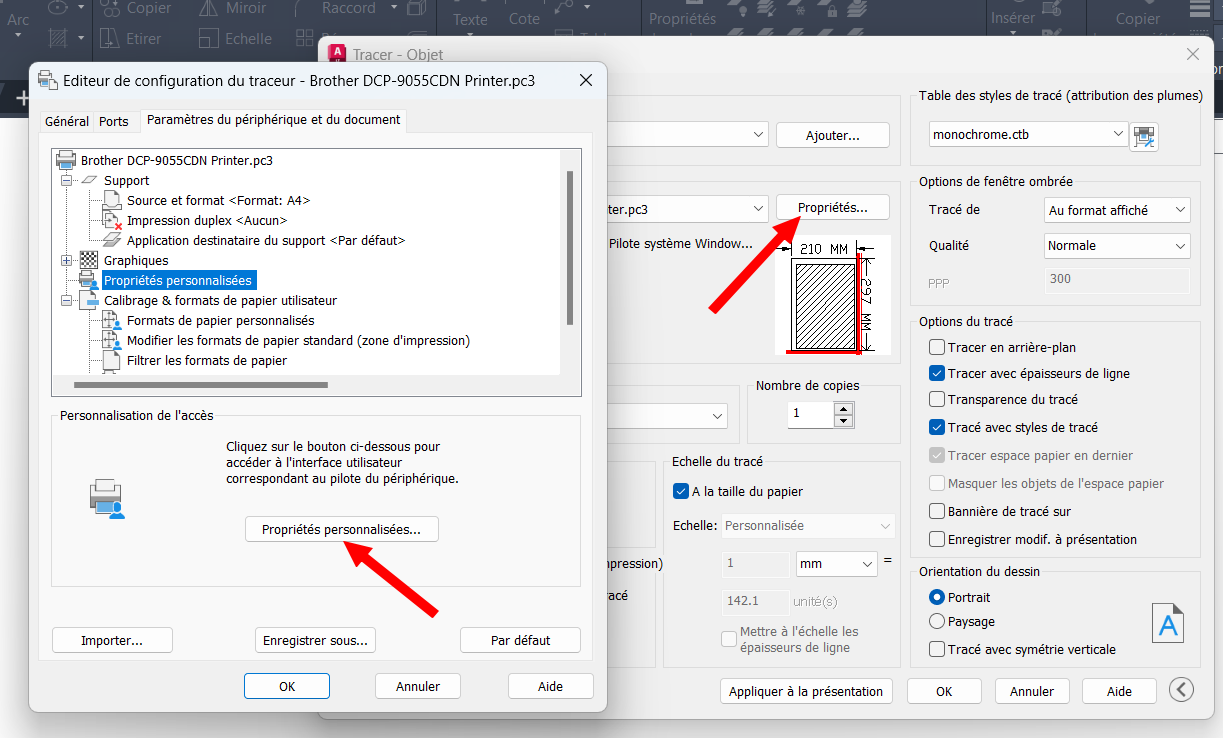Activate the Etirer tool

click(x=144, y=38)
